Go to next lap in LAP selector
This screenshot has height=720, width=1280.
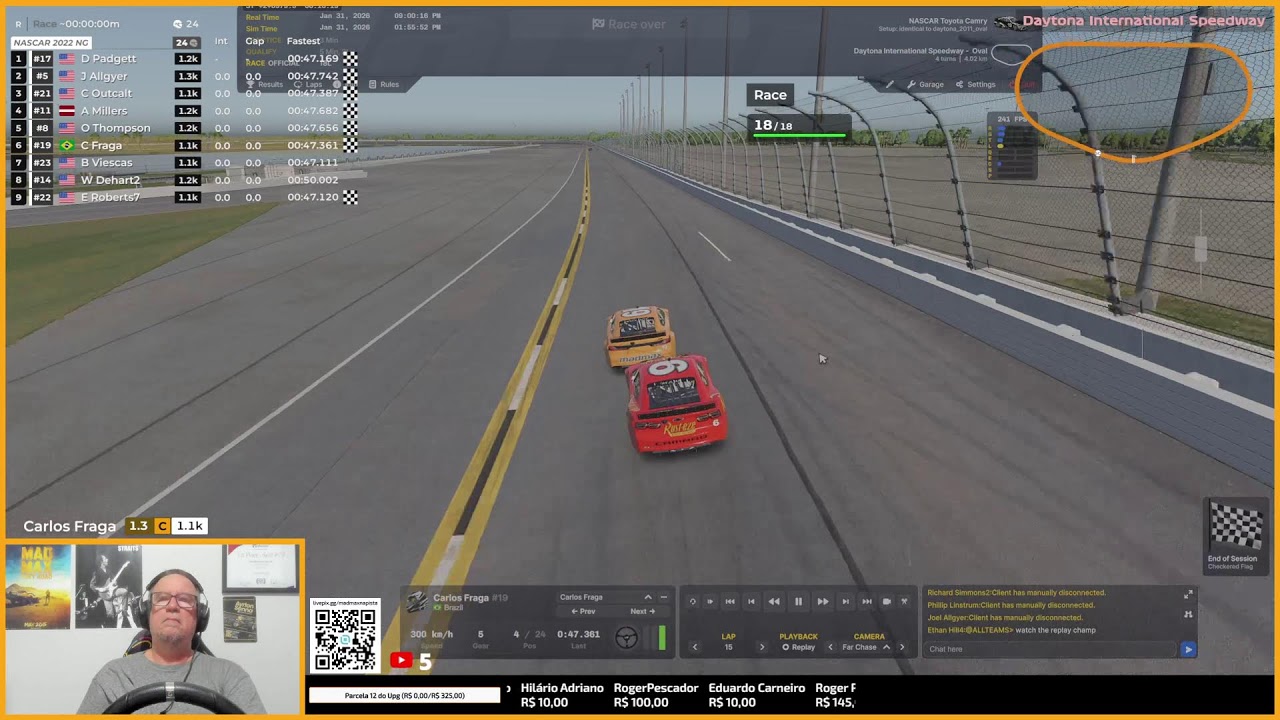(x=761, y=647)
